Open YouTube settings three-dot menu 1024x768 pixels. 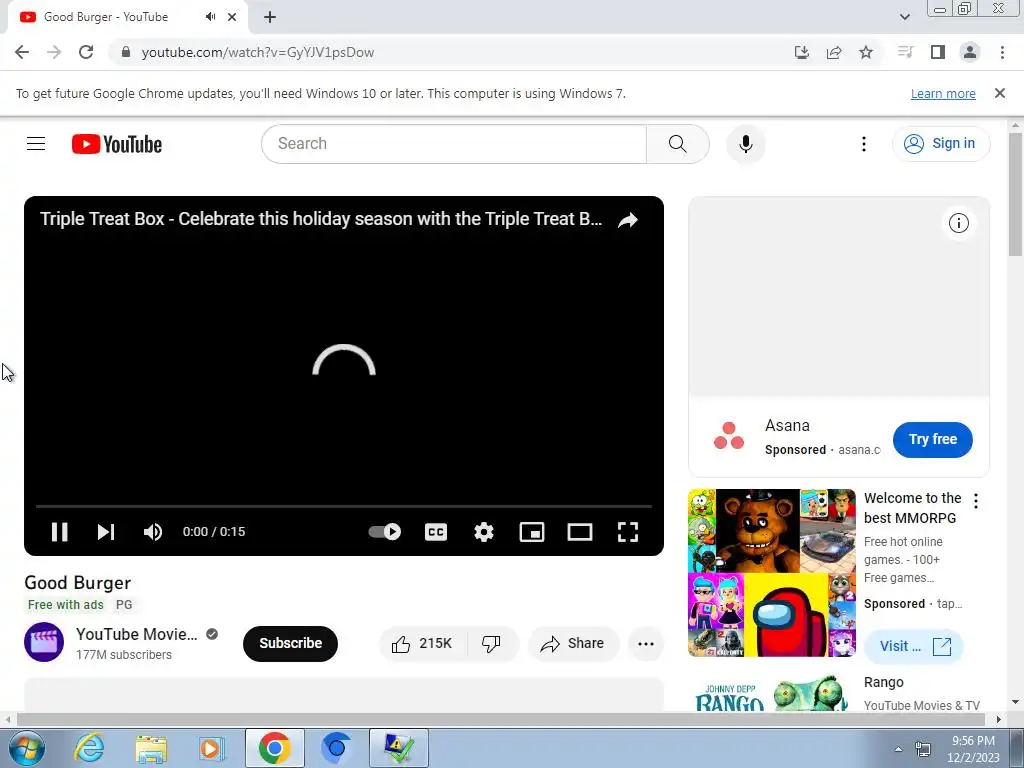point(863,144)
